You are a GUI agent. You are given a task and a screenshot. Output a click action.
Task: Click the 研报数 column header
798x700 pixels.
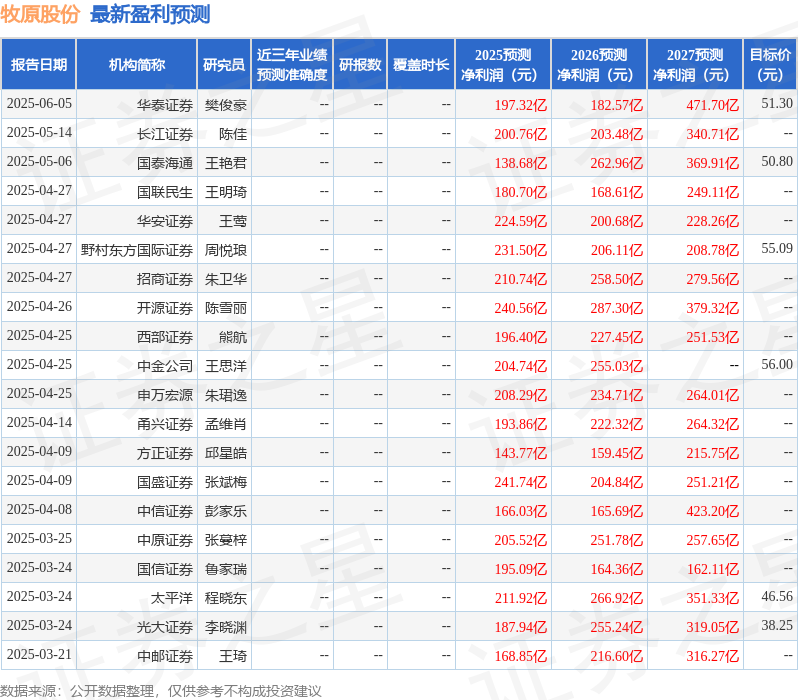coord(360,64)
